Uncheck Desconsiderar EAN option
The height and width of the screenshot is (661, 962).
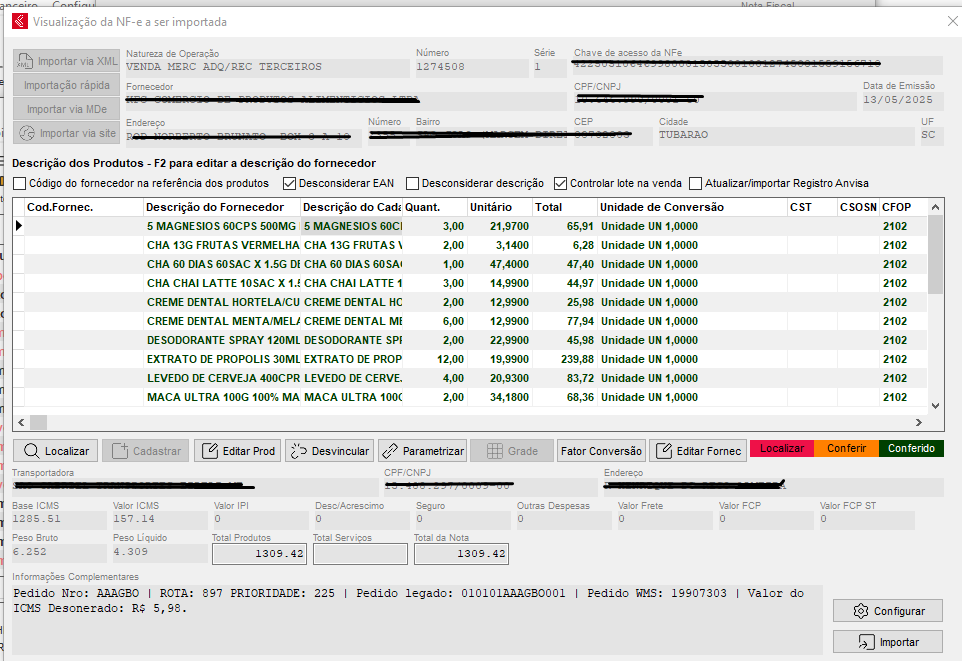290,183
